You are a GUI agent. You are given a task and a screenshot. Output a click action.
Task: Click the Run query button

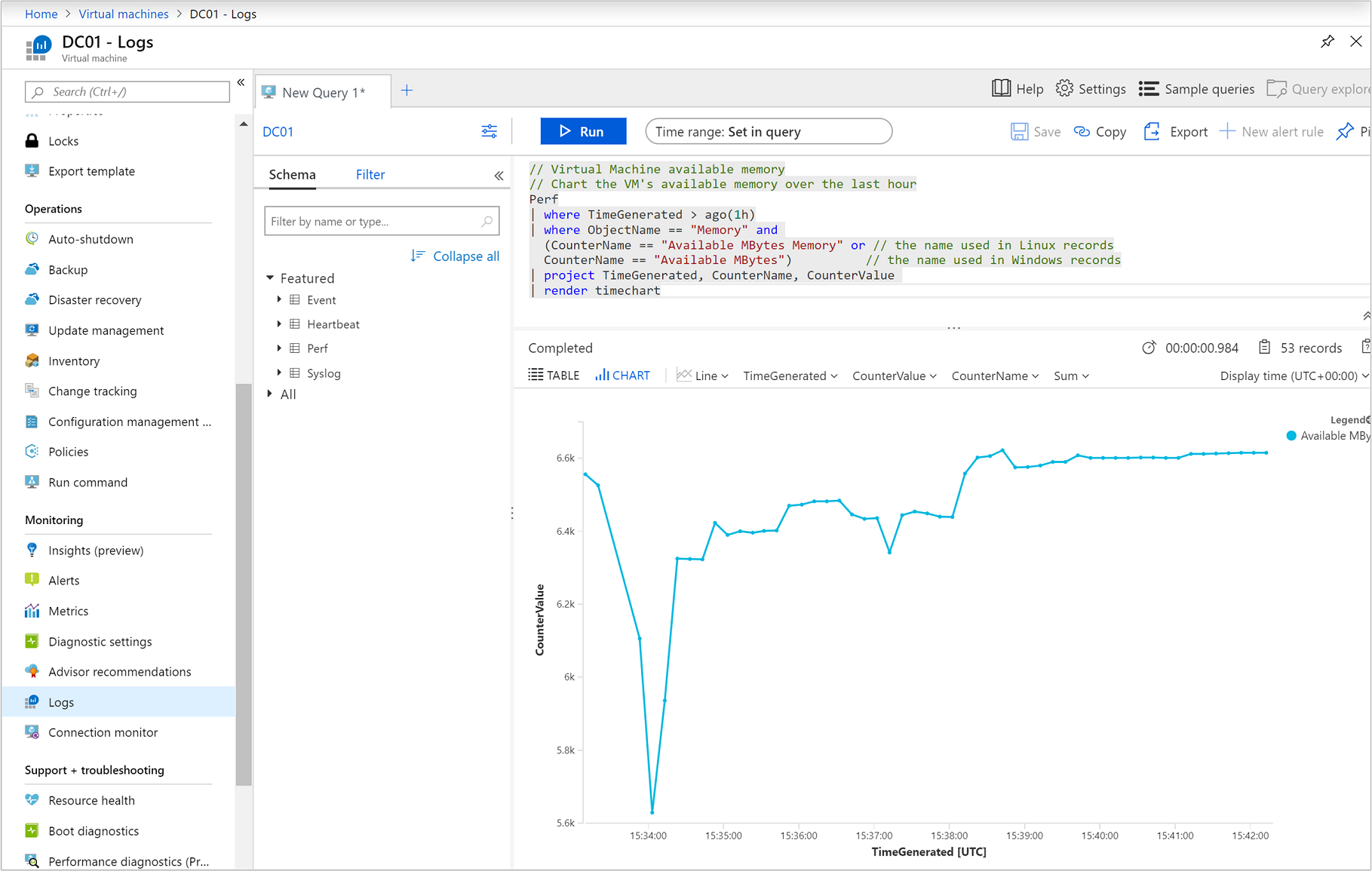(x=582, y=131)
